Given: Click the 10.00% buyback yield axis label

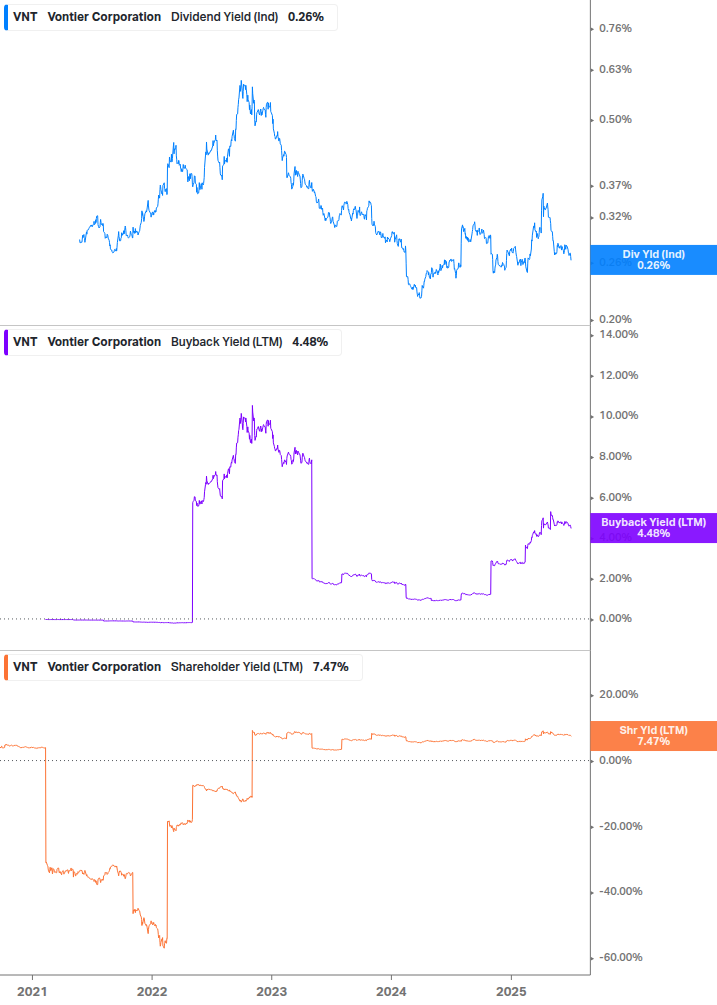Looking at the screenshot, I should tap(618, 415).
